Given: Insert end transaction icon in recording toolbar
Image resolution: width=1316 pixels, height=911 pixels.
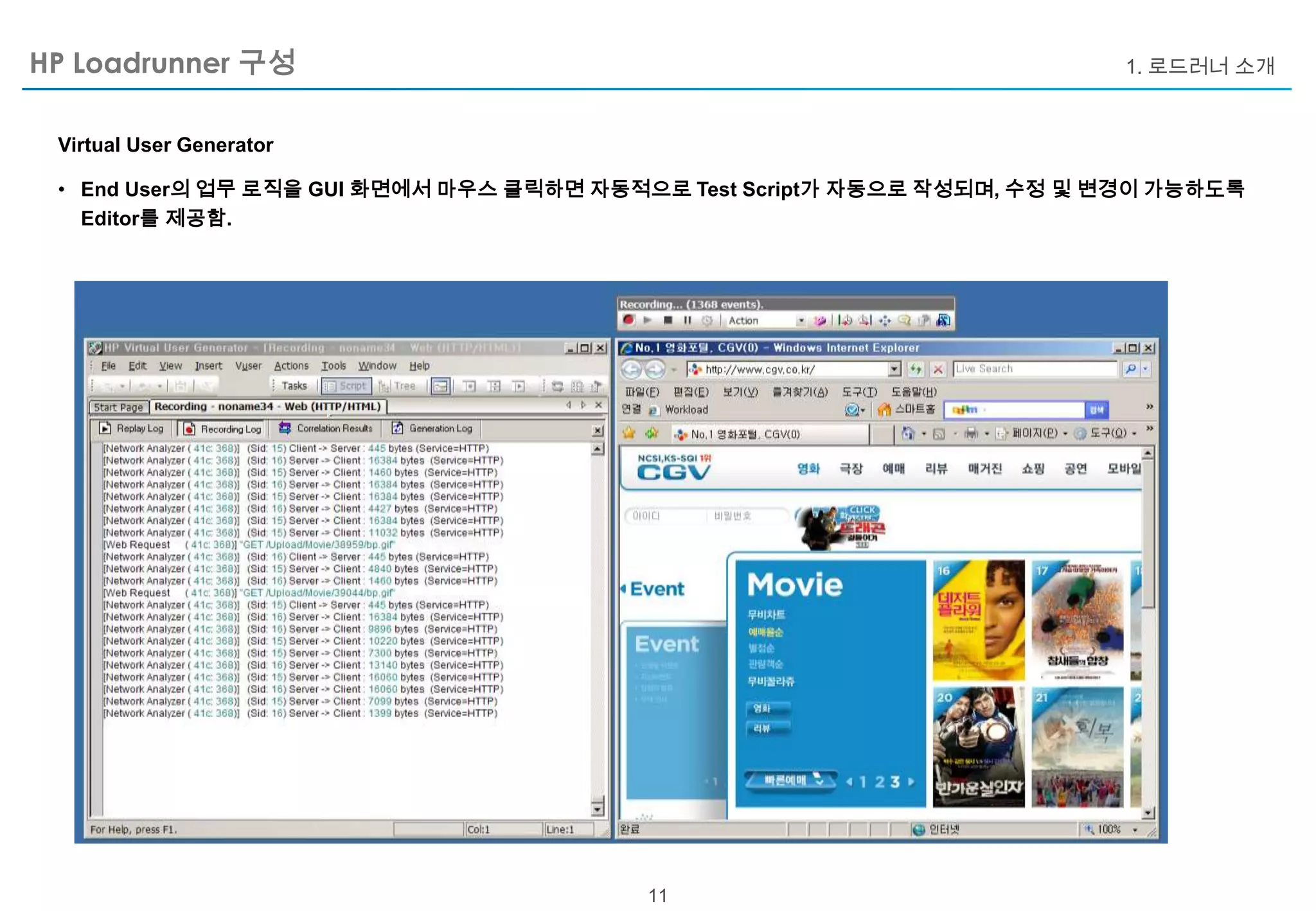Looking at the screenshot, I should (865, 320).
